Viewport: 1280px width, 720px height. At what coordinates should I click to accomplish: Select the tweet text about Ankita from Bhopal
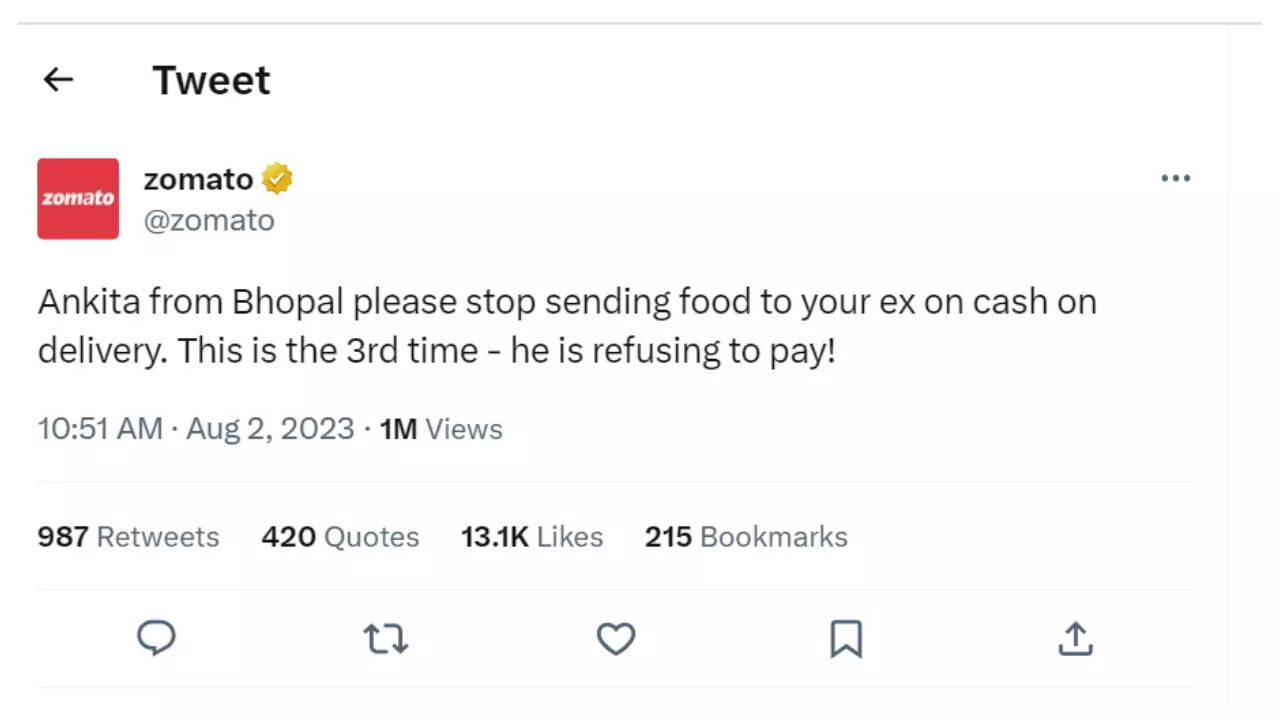[x=566, y=325]
